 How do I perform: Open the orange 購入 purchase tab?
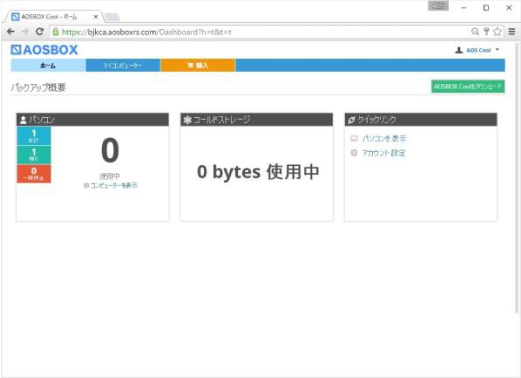point(198,65)
